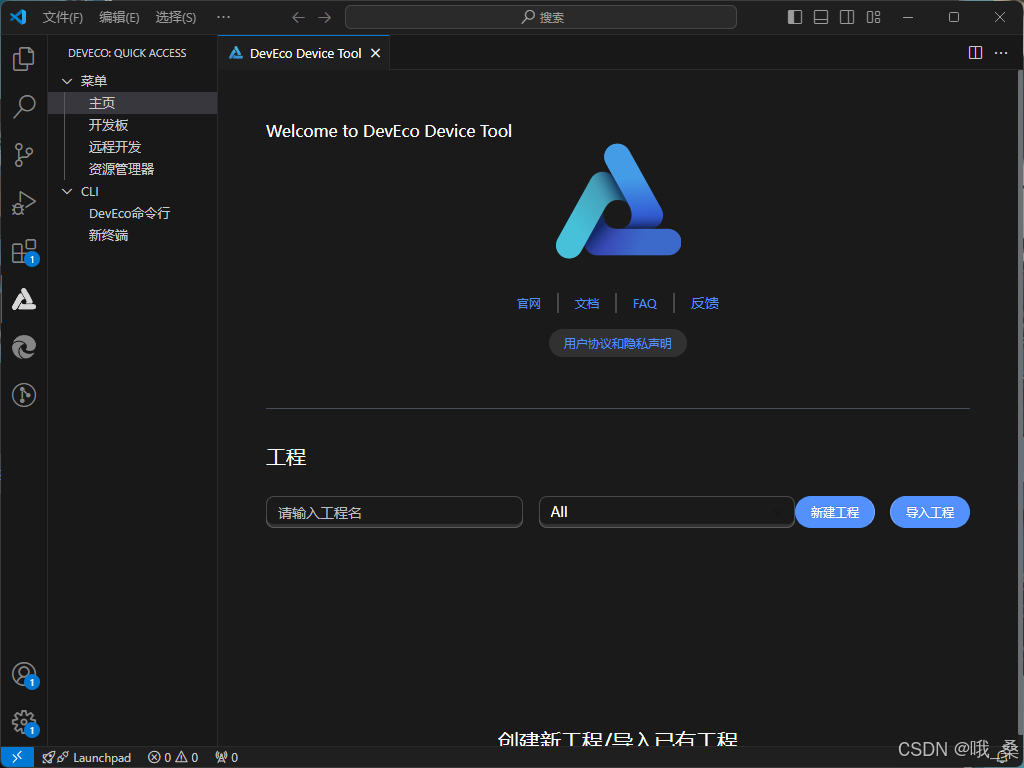Image resolution: width=1024 pixels, height=768 pixels.
Task: Select the DevEco Device Tool activity icon
Action: click(24, 299)
